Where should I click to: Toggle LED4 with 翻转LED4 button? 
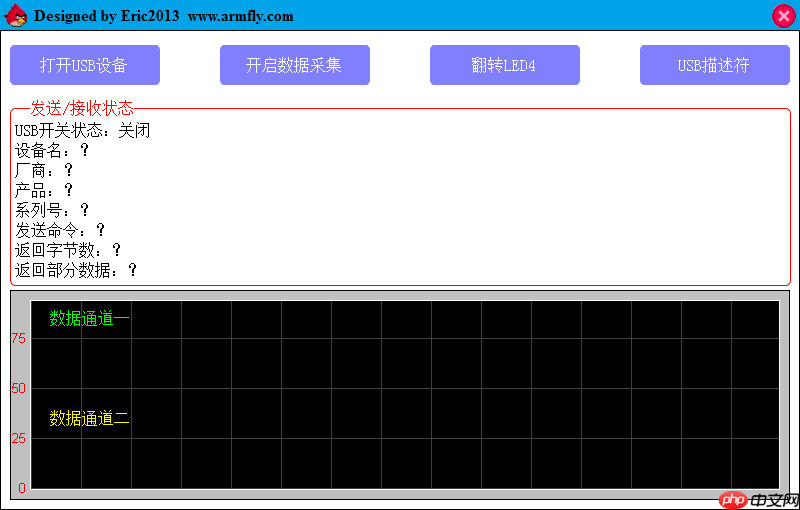505,65
